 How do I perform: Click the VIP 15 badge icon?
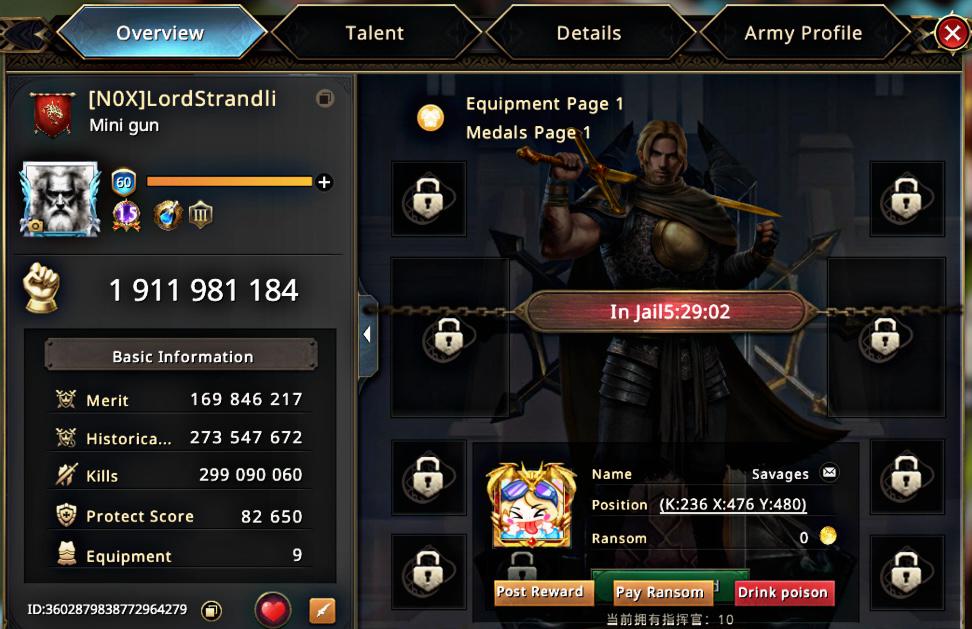126,216
